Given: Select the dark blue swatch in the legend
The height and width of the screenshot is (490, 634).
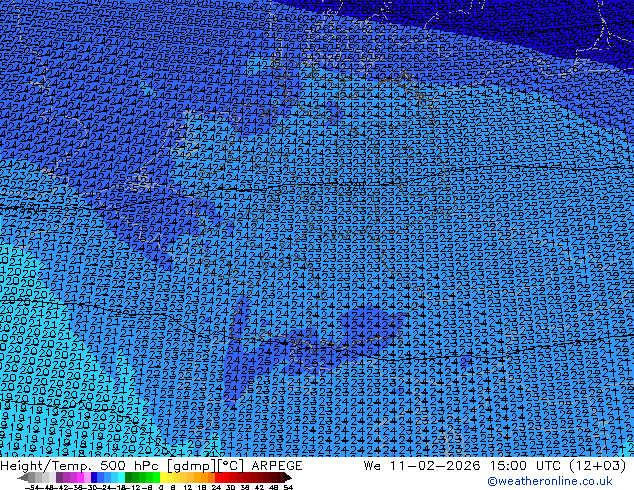Looking at the screenshot, I should [x=94, y=478].
